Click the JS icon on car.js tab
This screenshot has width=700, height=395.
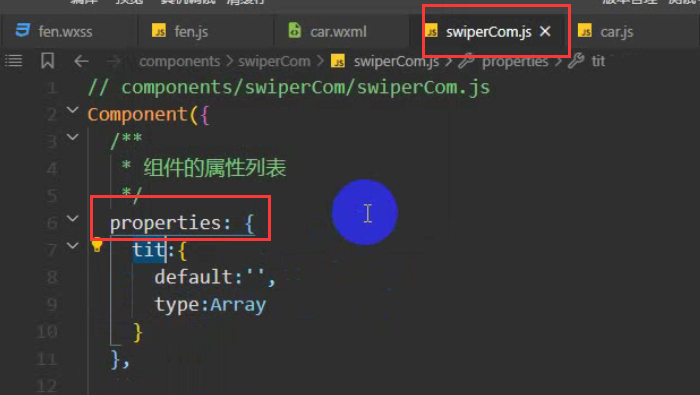(585, 31)
